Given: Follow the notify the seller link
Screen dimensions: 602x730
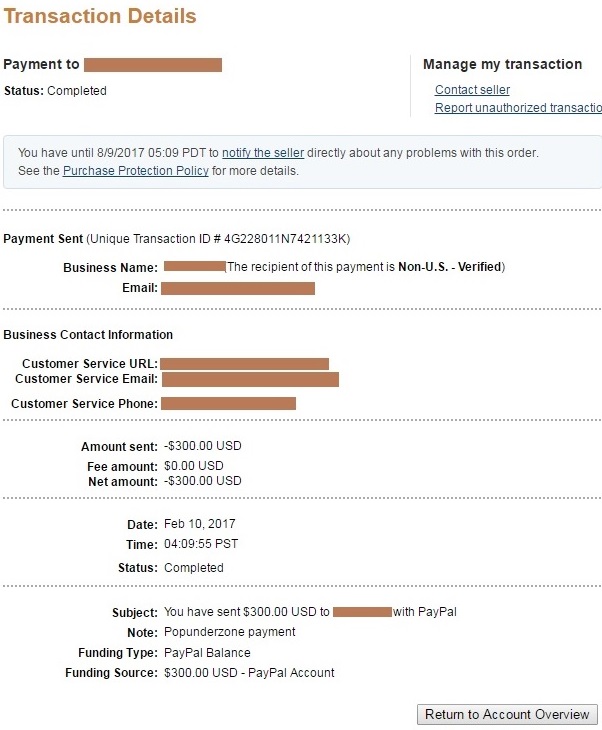Looking at the screenshot, I should coord(263,153).
